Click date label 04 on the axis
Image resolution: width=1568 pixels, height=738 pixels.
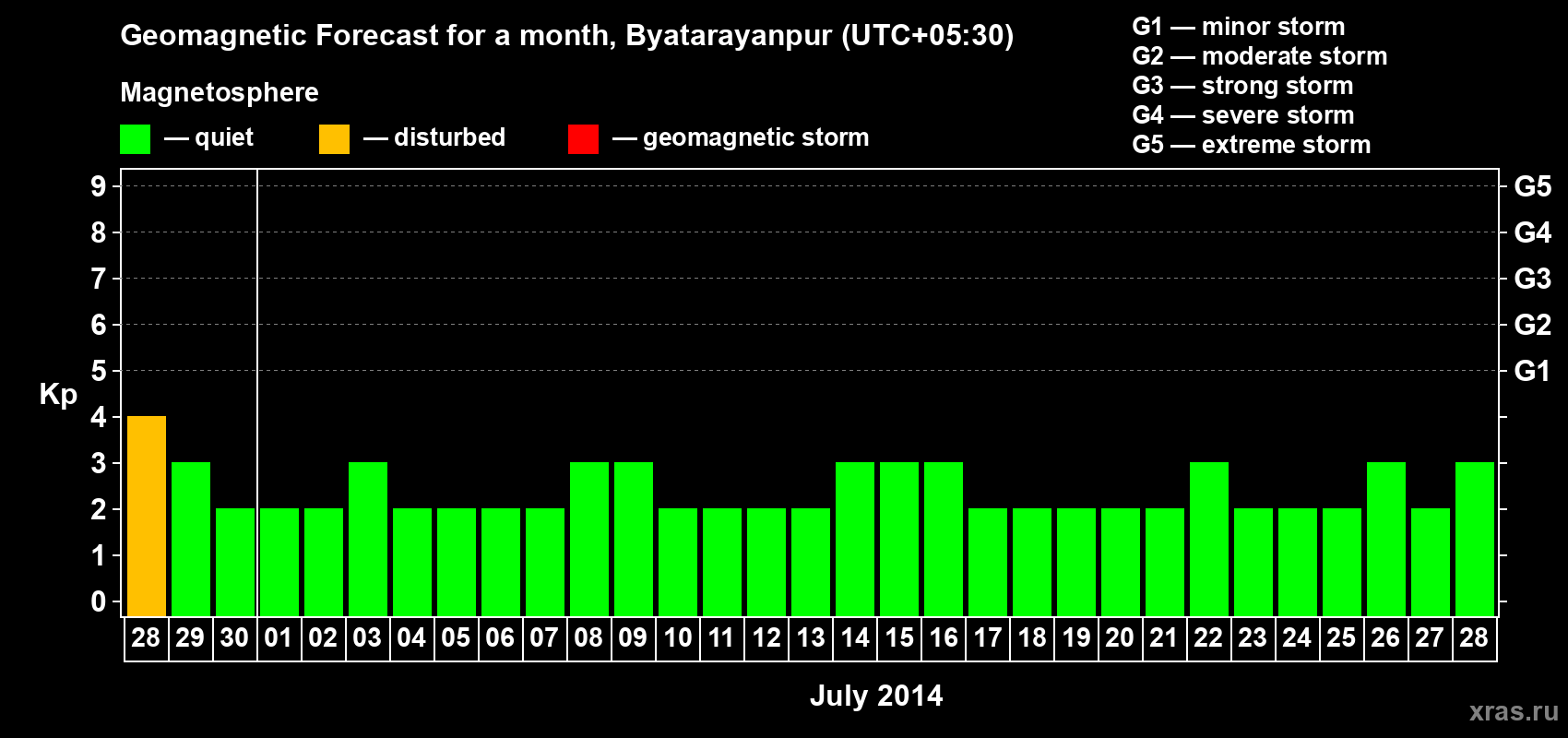411,637
